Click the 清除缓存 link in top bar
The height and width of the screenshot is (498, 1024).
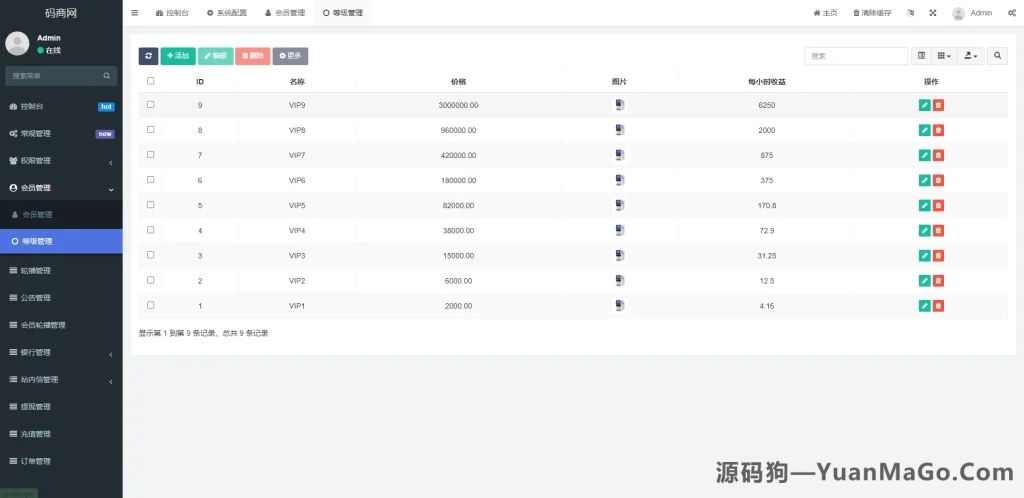[x=872, y=13]
